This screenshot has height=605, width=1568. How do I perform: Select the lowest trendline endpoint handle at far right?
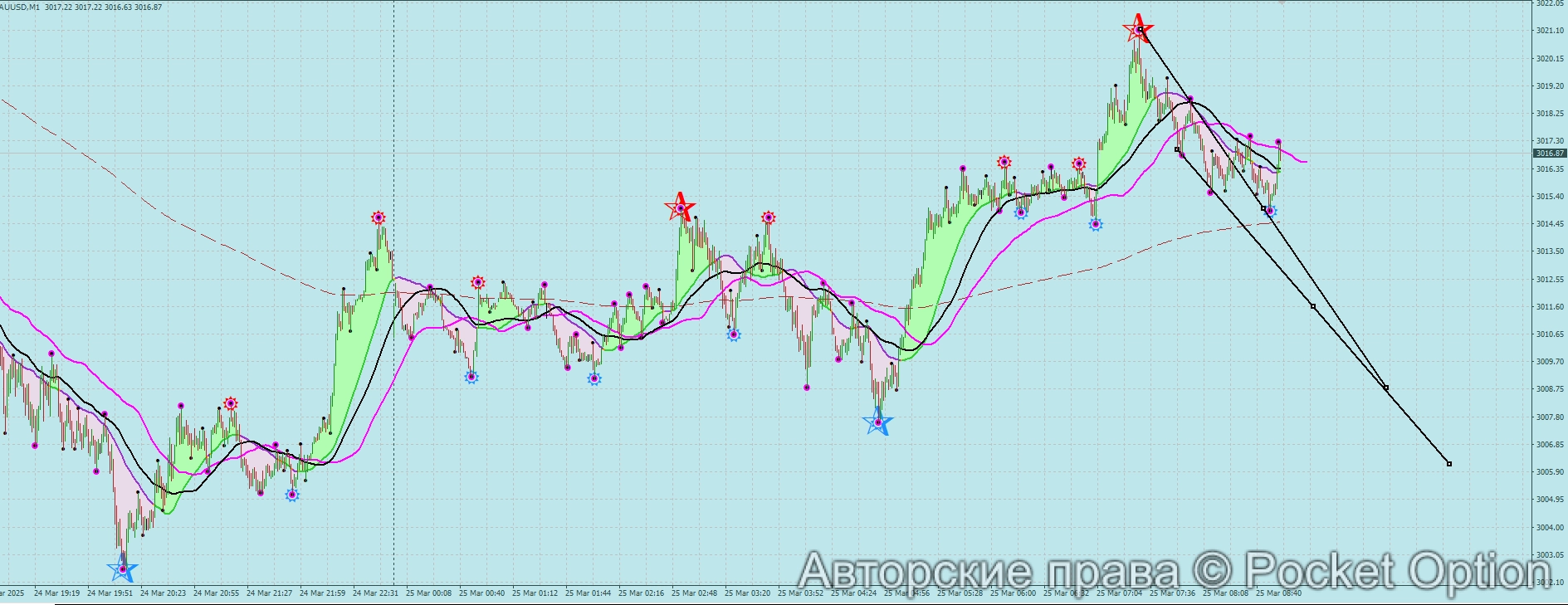1449,464
